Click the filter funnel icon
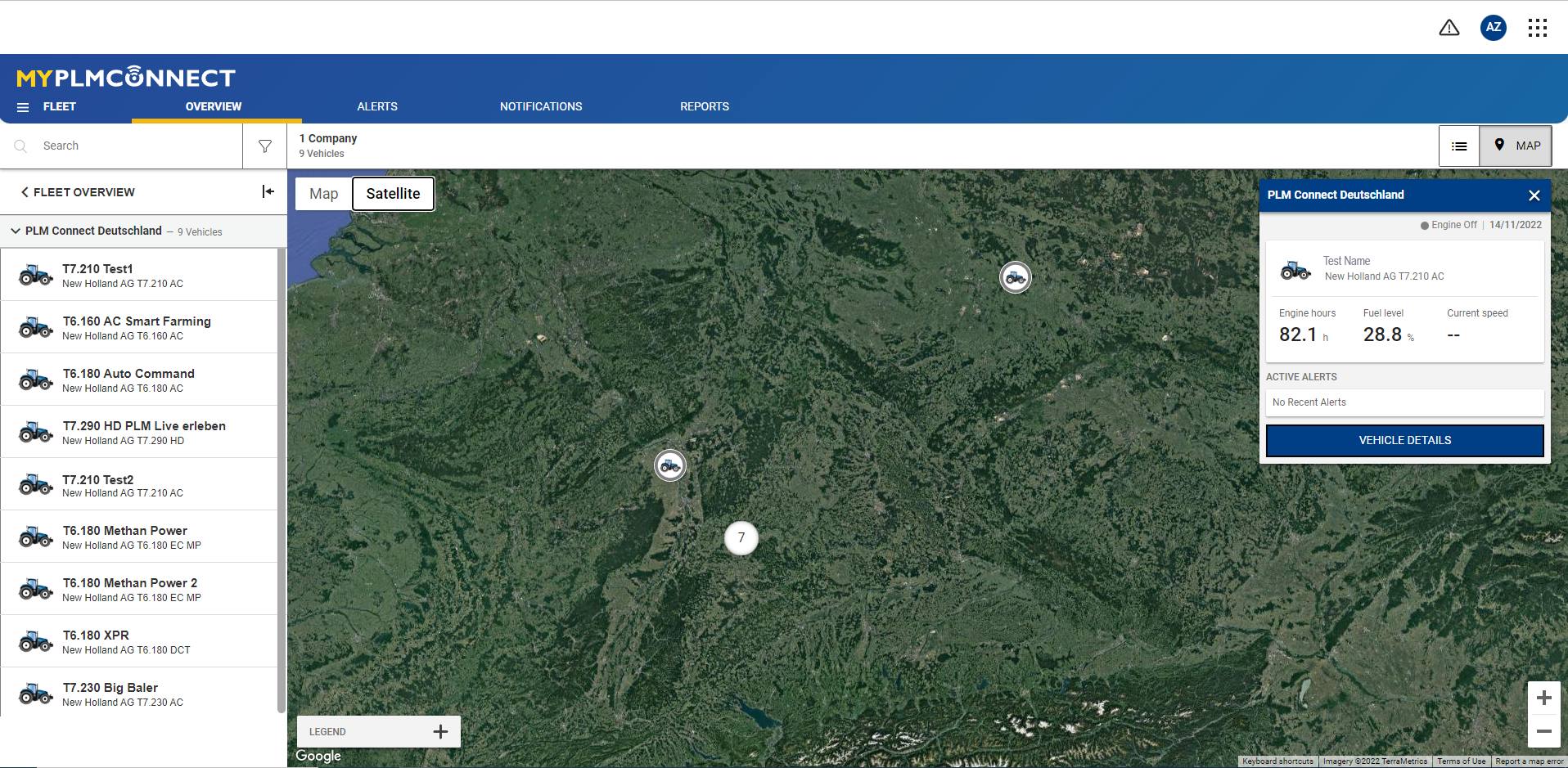Image resolution: width=1568 pixels, height=768 pixels. pyautogui.click(x=265, y=146)
